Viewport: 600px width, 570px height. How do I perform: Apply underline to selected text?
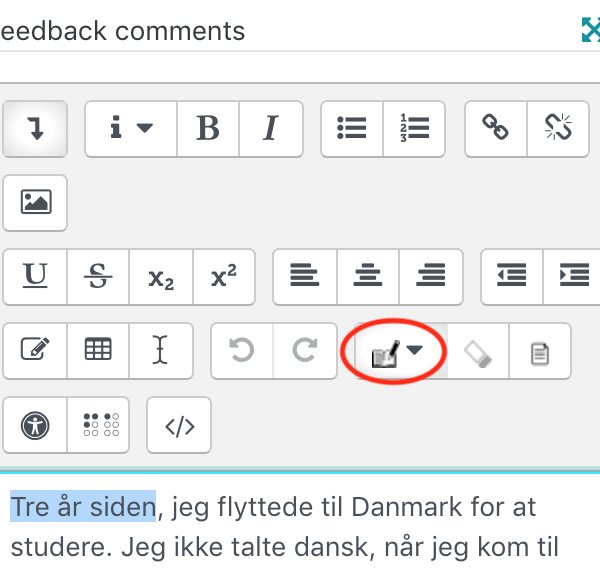tap(35, 277)
